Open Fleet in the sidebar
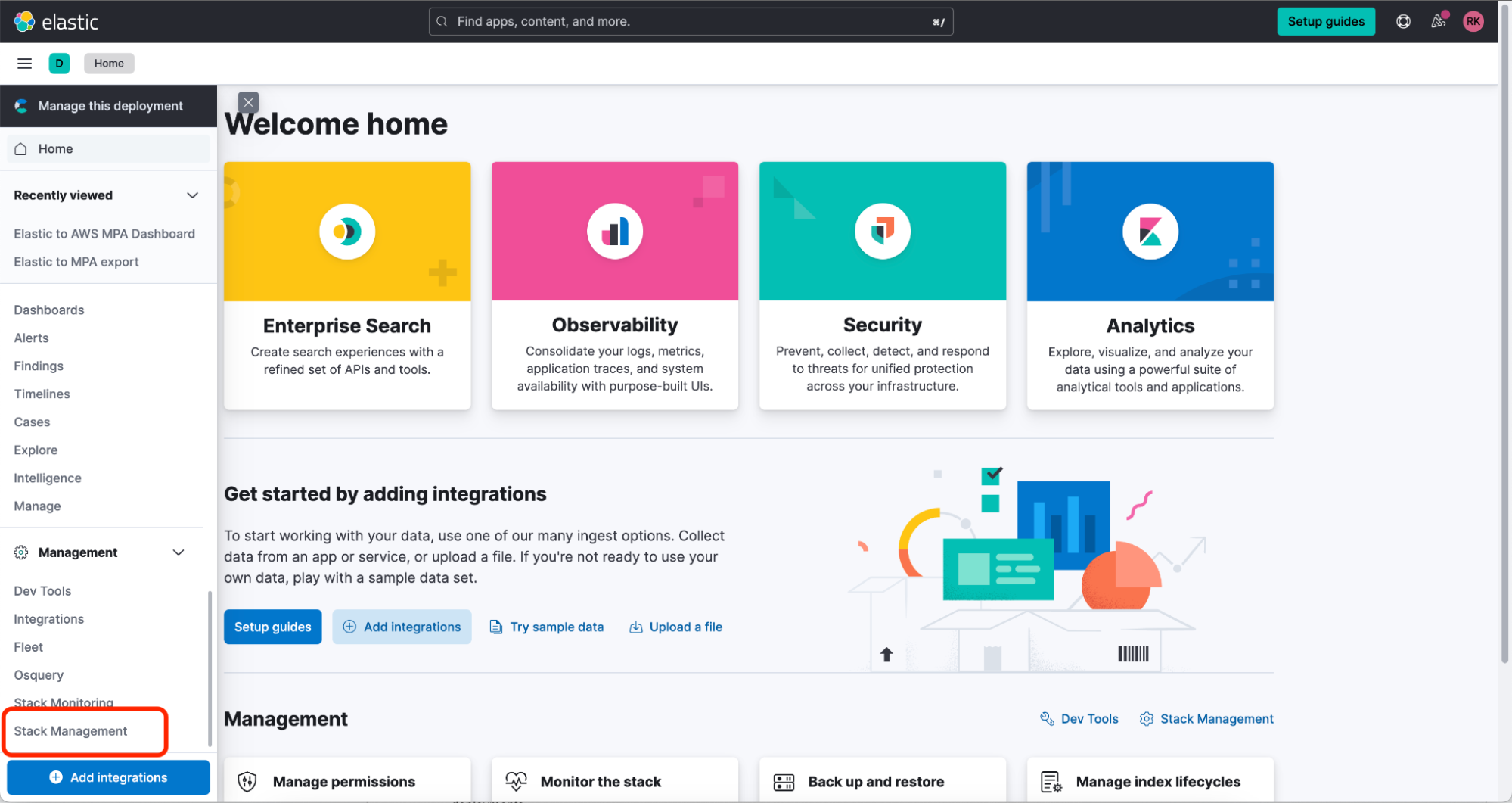Image resolution: width=1512 pixels, height=803 pixels. pyautogui.click(x=29, y=647)
